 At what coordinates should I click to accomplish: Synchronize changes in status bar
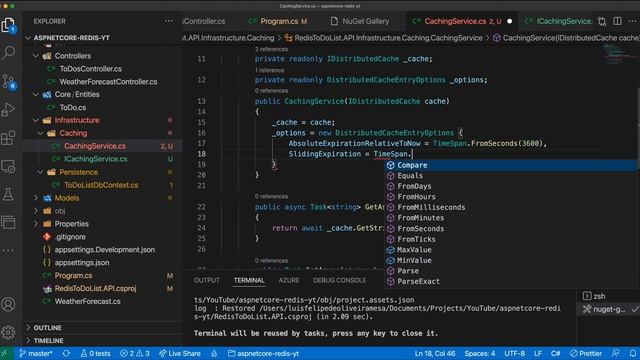click(66, 353)
